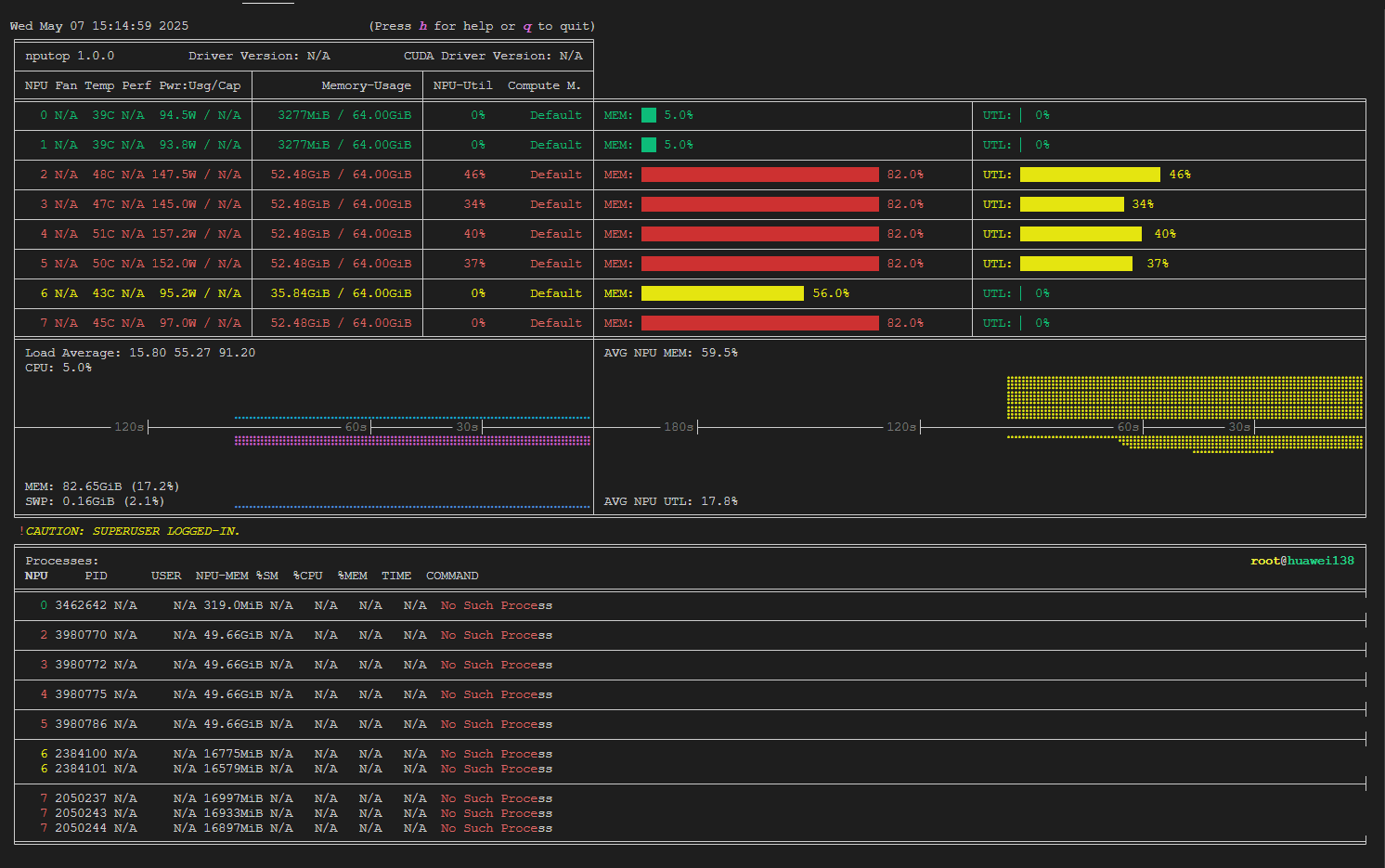Select process row with PID 3980772

pyautogui.click(x=690, y=665)
